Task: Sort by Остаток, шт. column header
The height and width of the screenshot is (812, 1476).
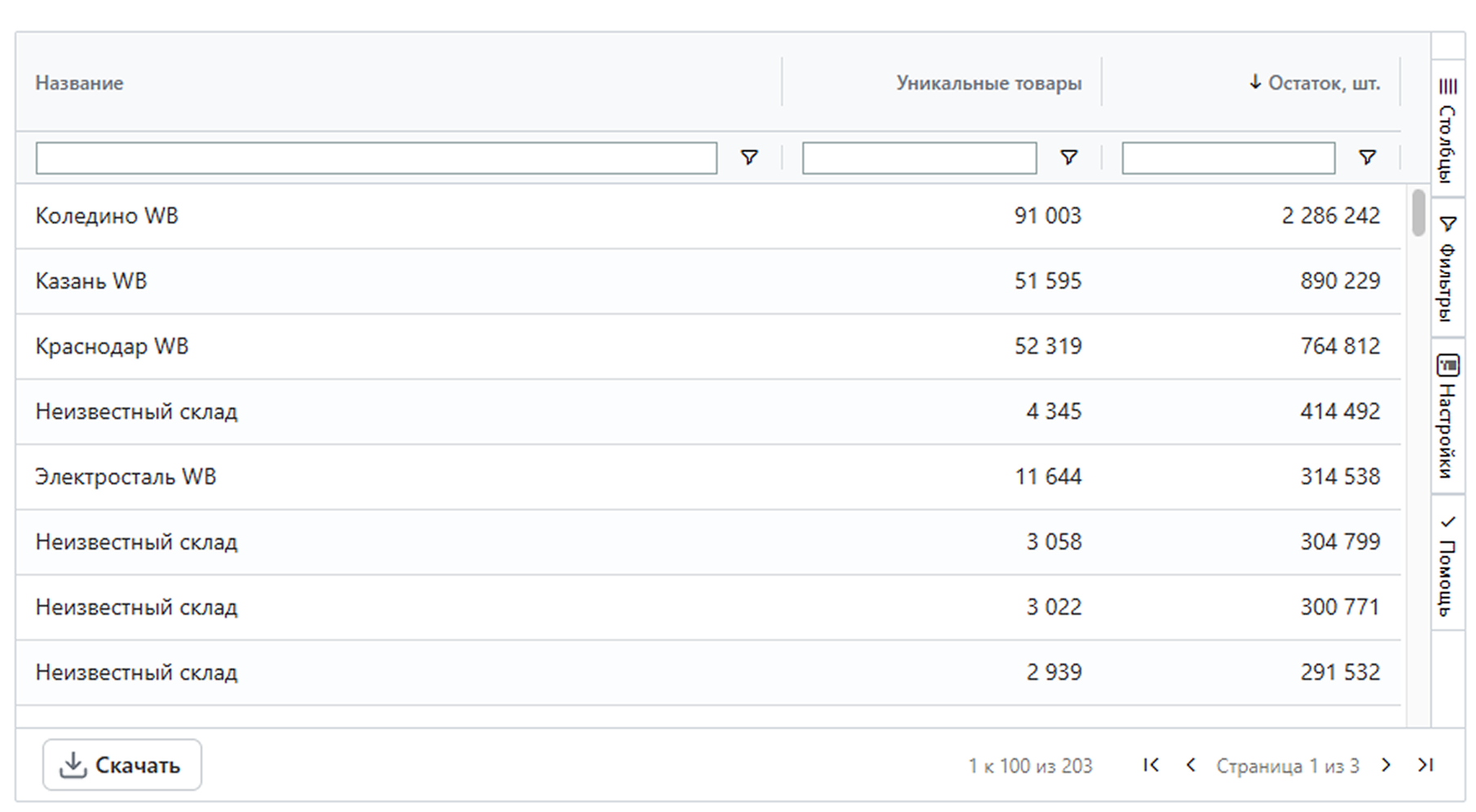Action: (x=1323, y=83)
